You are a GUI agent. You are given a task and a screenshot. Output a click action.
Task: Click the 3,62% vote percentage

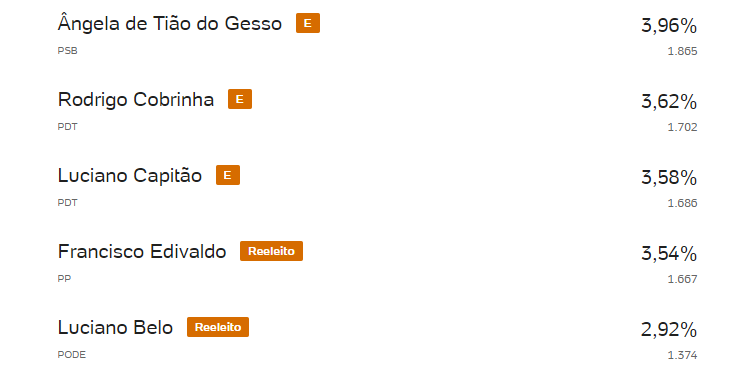coord(669,102)
